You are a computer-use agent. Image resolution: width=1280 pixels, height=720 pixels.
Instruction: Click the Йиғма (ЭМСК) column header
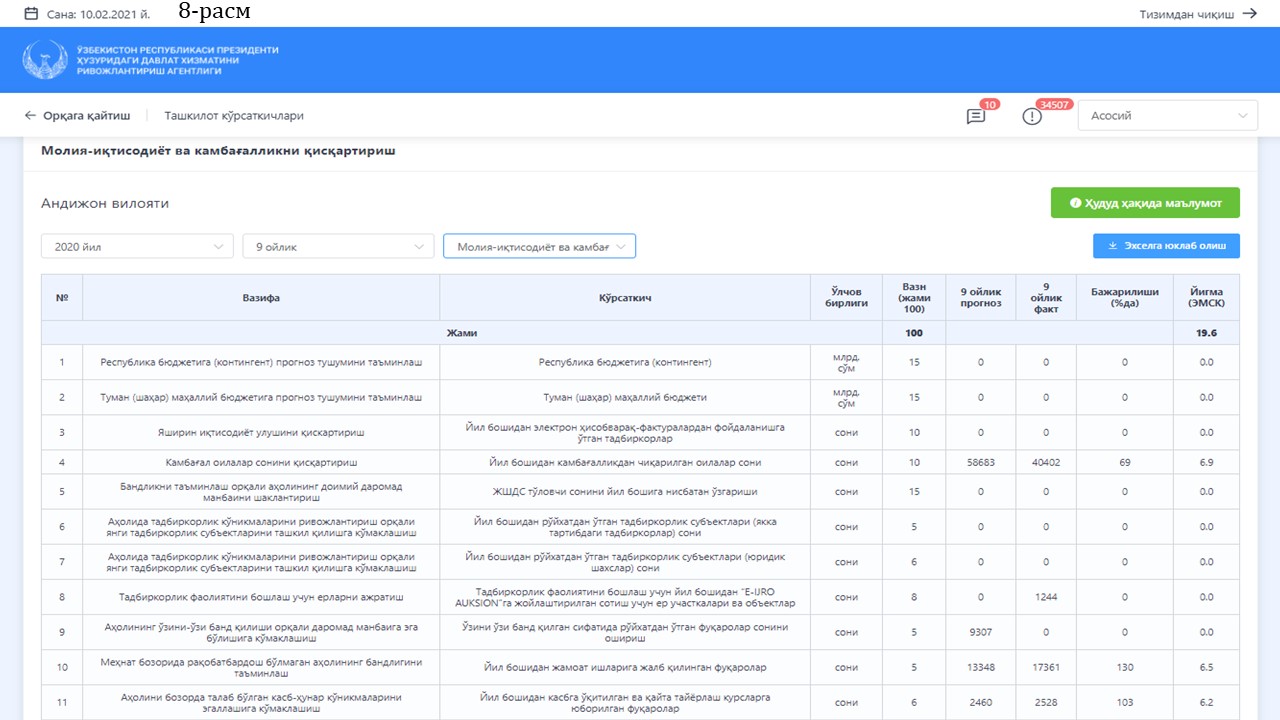[x=1206, y=297]
